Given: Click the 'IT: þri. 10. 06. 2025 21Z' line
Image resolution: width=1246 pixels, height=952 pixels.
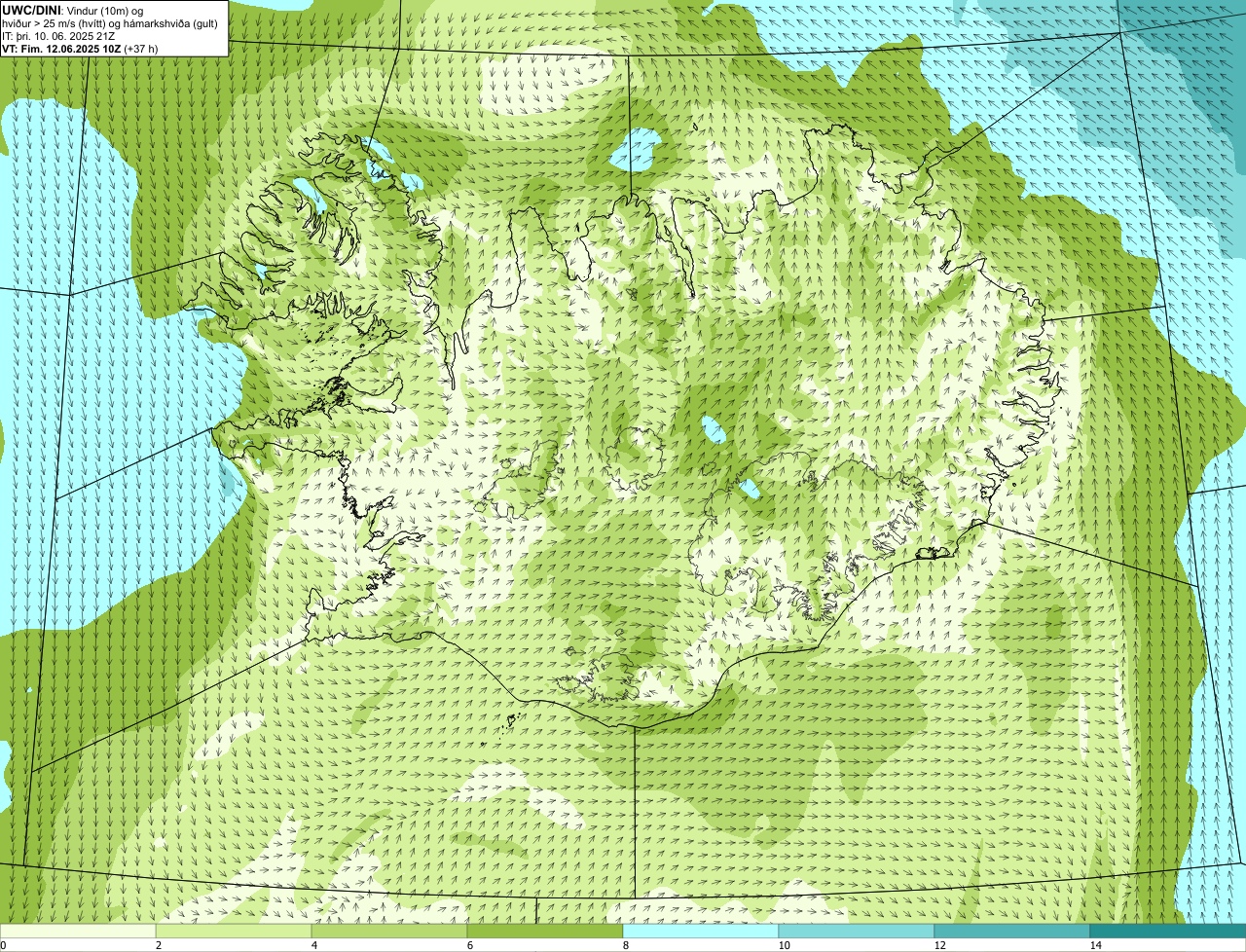Looking at the screenshot, I should 58,36.
